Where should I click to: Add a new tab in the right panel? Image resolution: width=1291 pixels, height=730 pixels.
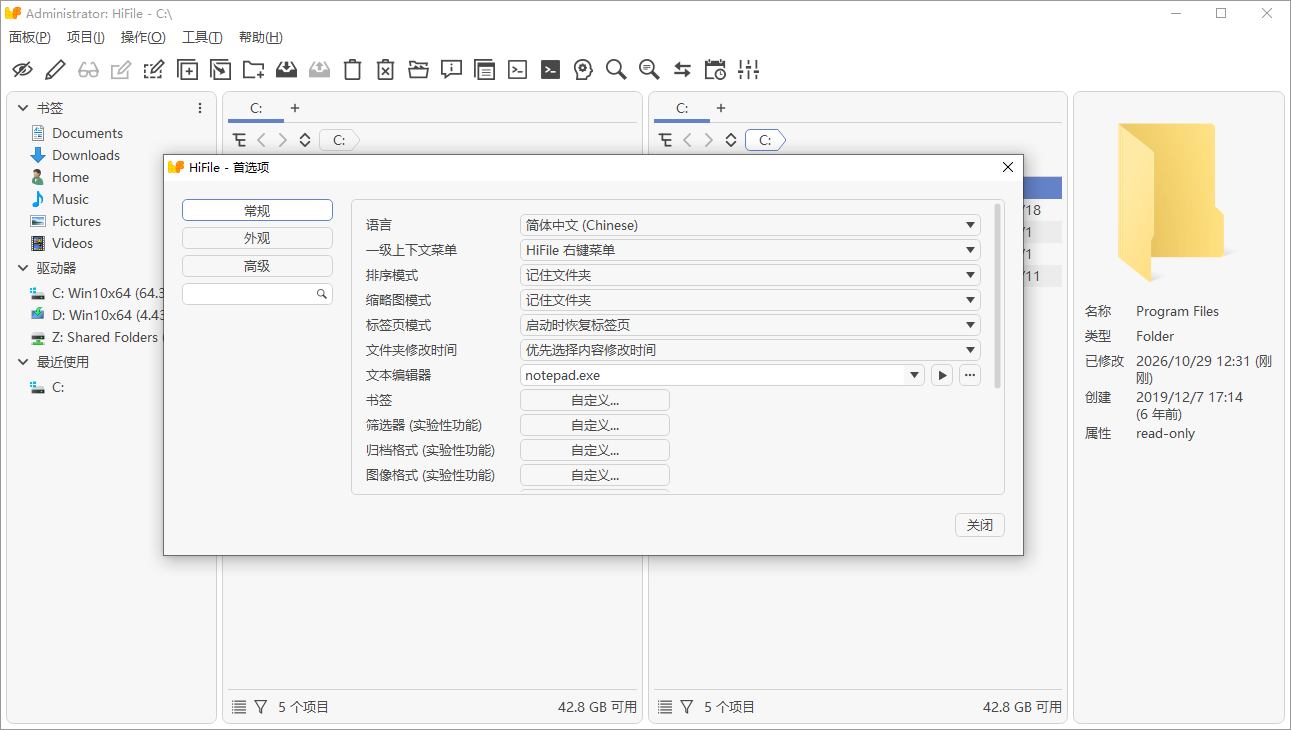click(721, 108)
